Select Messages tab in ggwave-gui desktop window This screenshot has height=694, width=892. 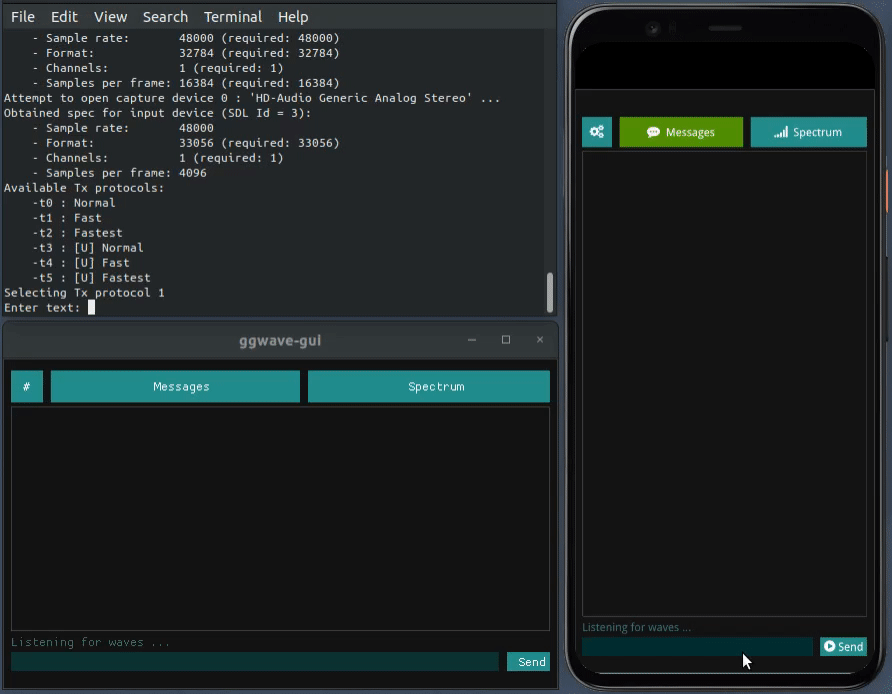(175, 387)
